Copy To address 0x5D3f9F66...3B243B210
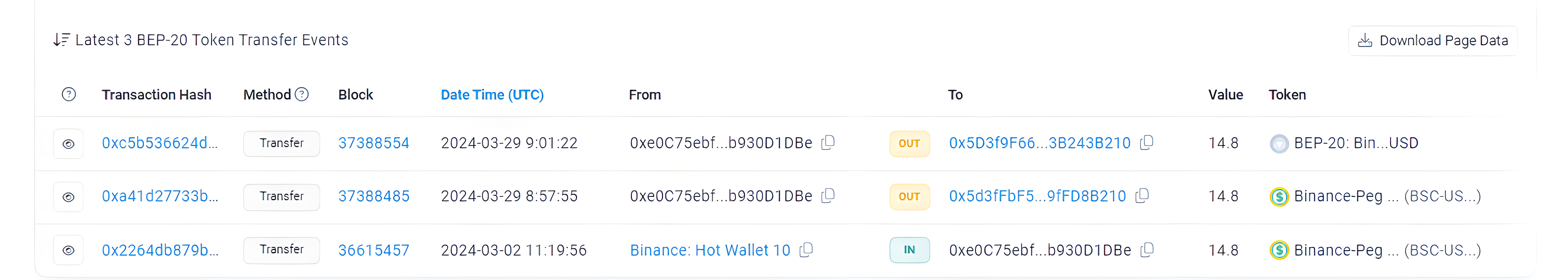The image size is (1568, 280). pos(1146,143)
